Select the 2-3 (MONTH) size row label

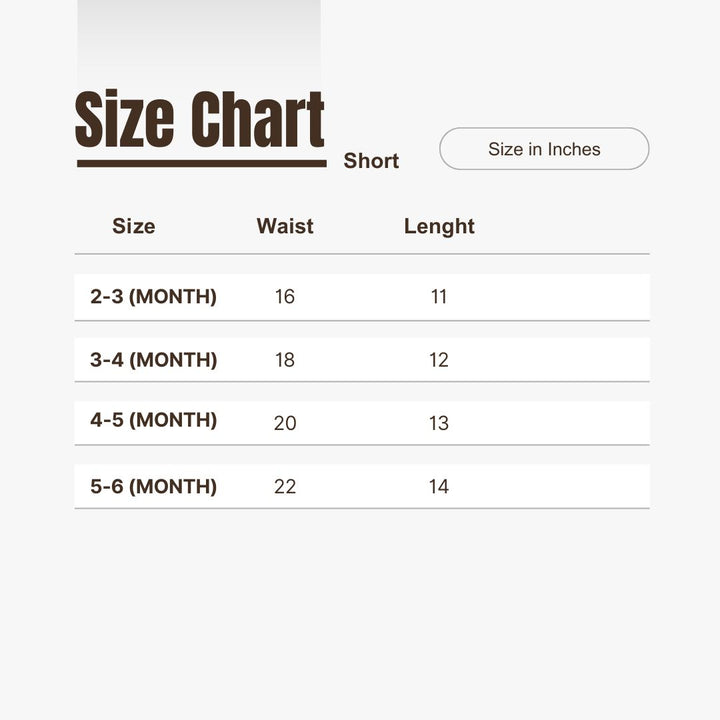[153, 297]
